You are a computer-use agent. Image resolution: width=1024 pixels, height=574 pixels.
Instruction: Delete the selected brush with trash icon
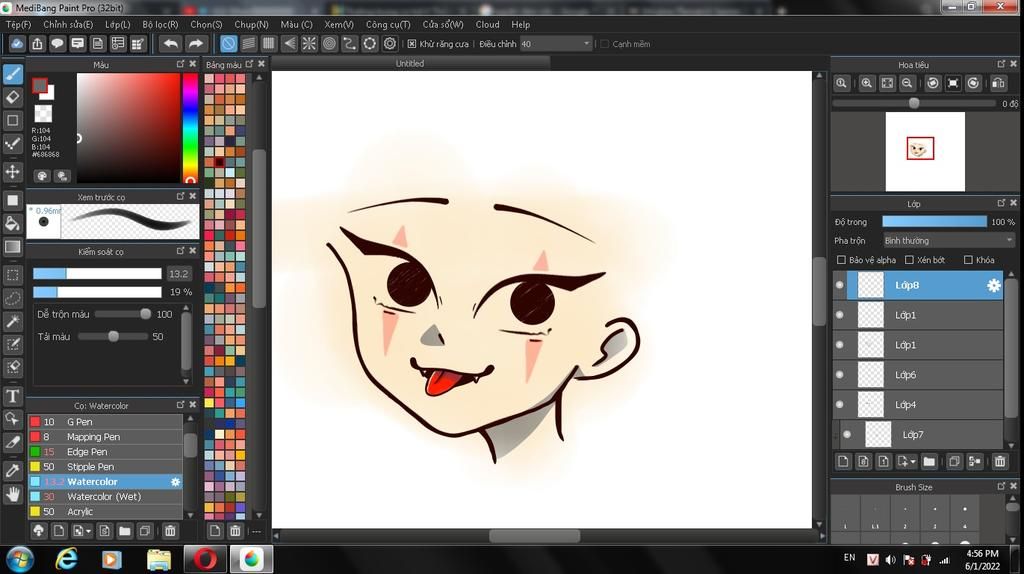(170, 531)
